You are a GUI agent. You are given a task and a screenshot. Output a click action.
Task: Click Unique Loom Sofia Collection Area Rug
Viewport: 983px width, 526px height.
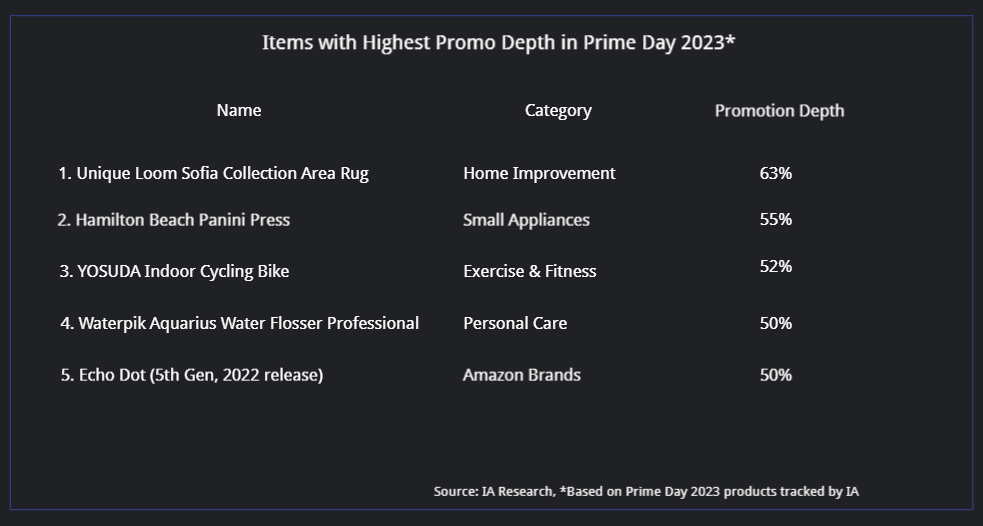(213, 174)
